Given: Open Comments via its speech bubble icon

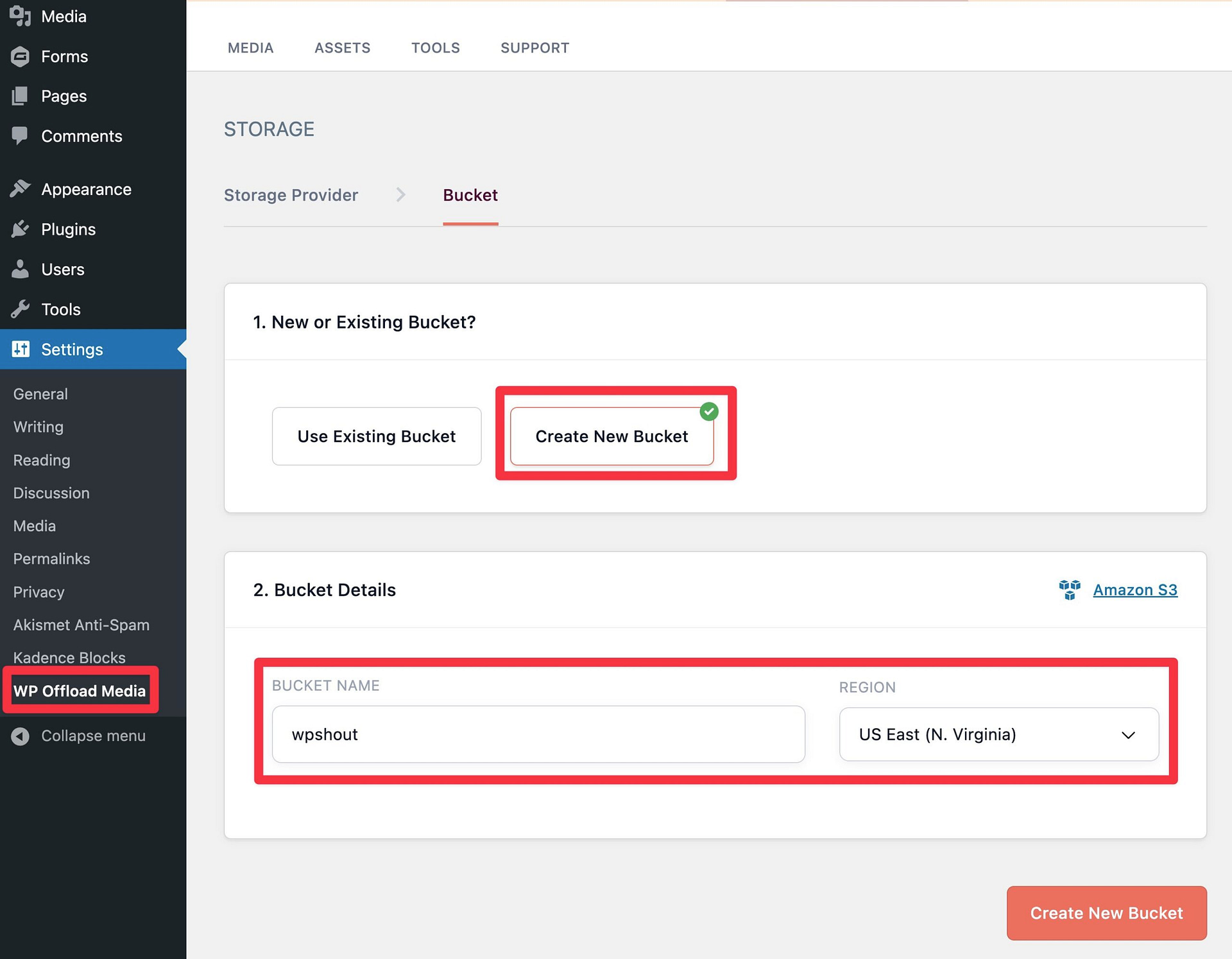Looking at the screenshot, I should (20, 135).
